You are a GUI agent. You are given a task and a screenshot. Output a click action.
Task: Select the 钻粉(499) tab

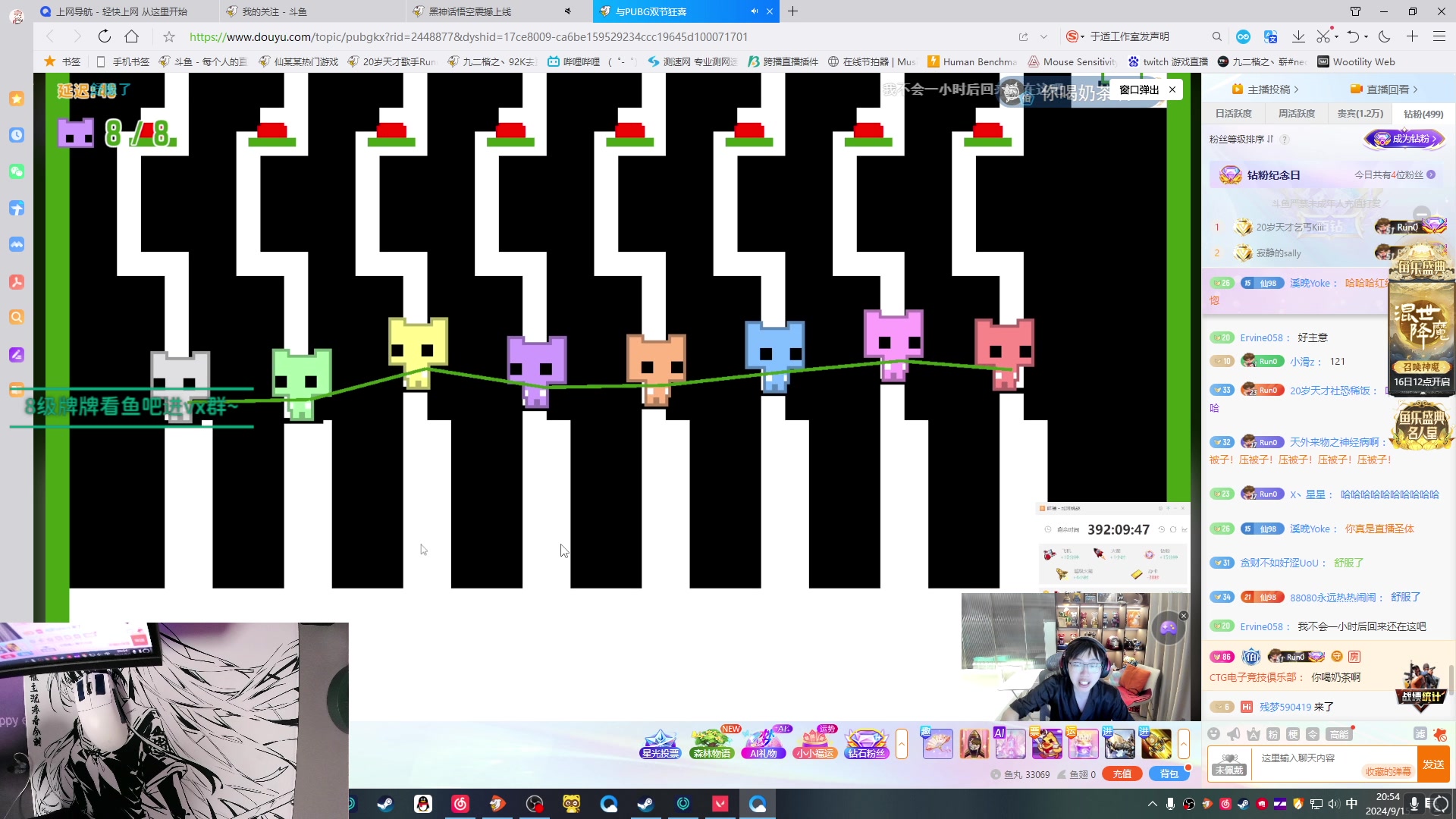pos(1423,114)
